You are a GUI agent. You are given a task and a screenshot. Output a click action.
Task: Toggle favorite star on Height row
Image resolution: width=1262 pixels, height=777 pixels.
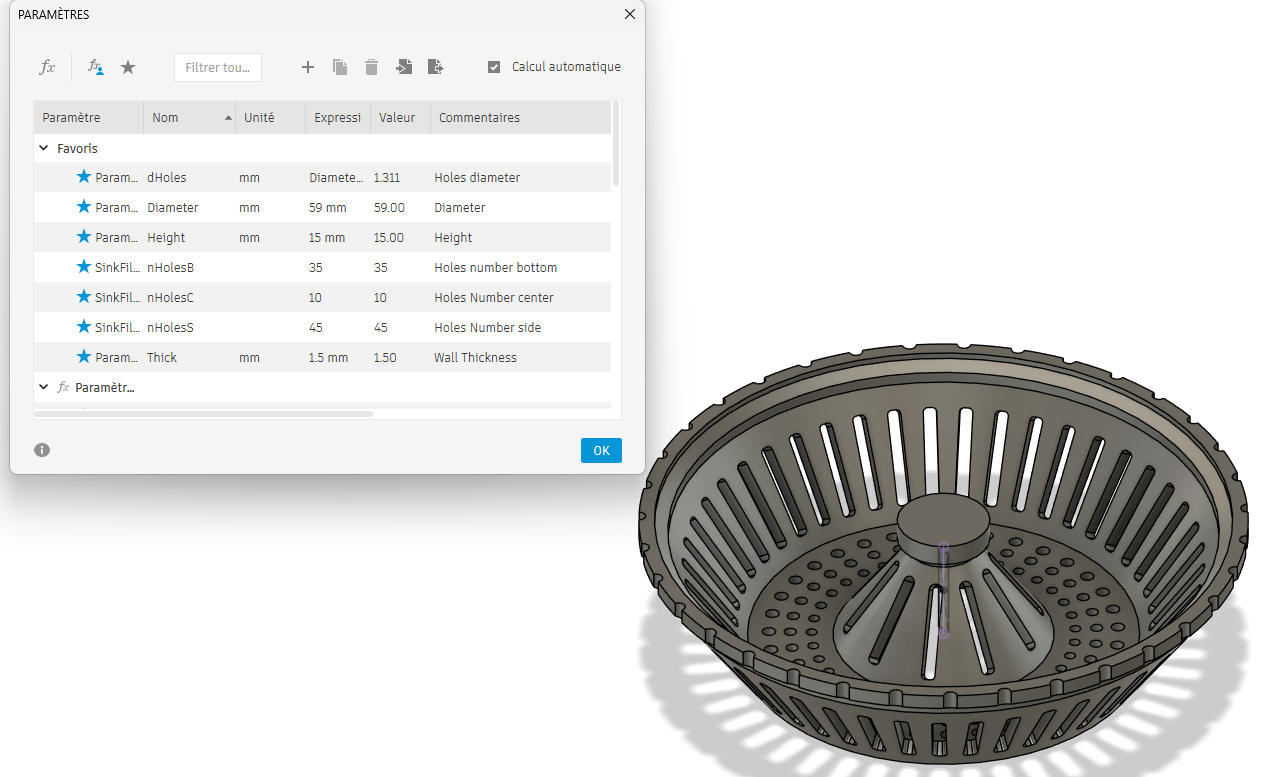coord(84,237)
